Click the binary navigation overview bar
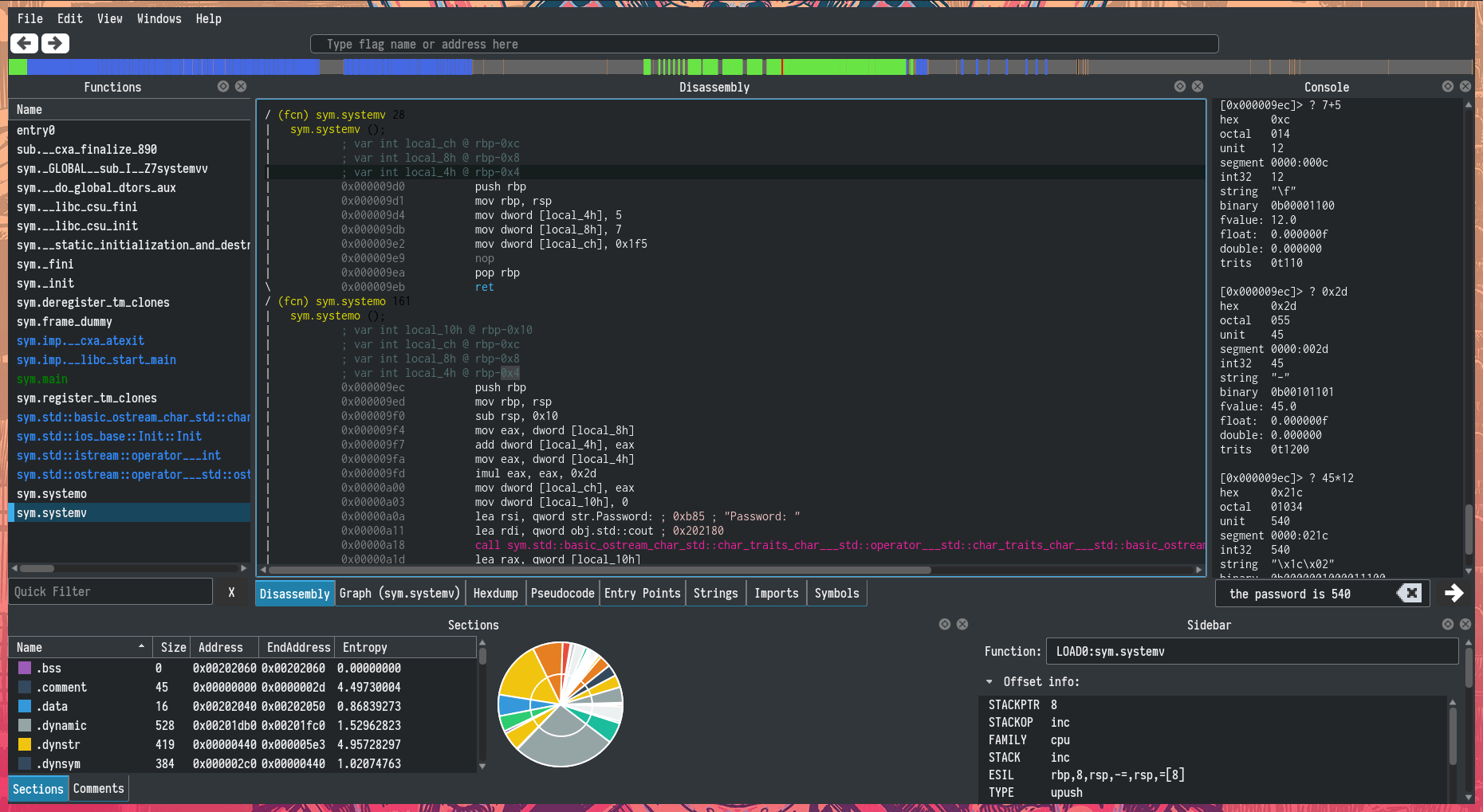The image size is (1483, 812). [740, 67]
